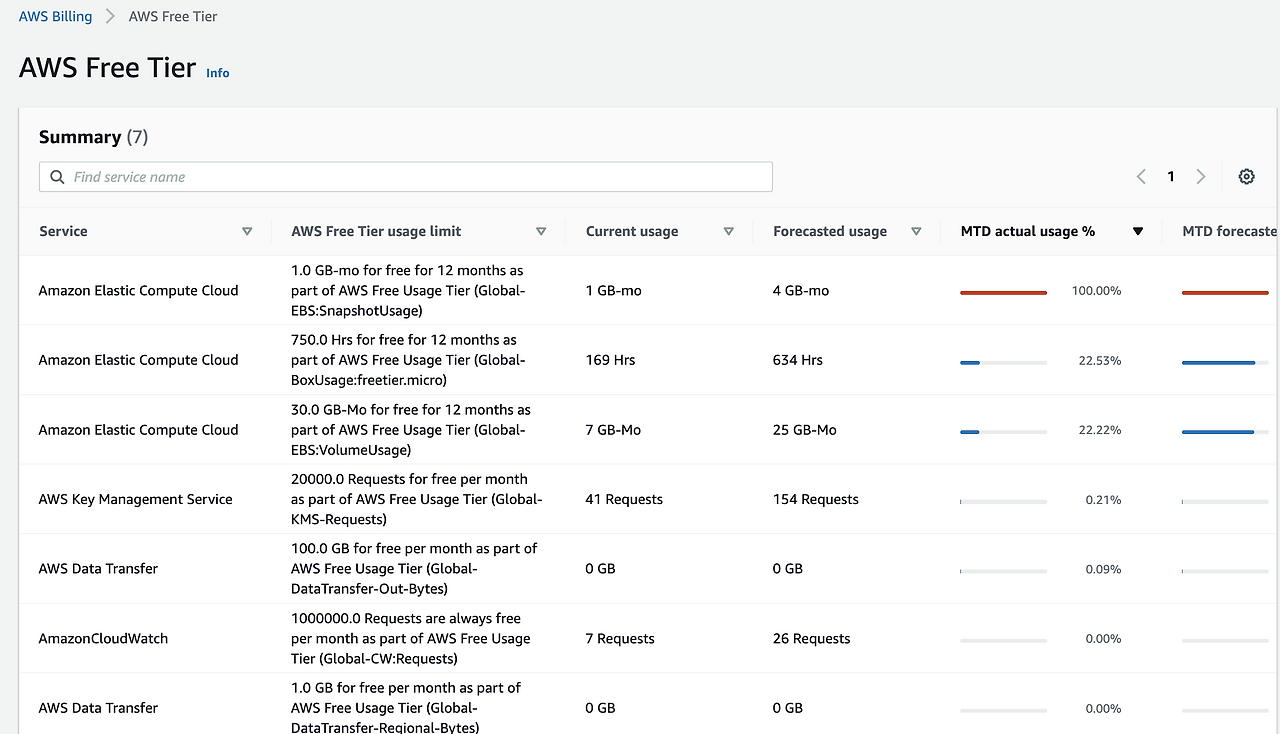The width and height of the screenshot is (1280, 734).
Task: Click the Current usage header text
Action: pyautogui.click(x=632, y=231)
